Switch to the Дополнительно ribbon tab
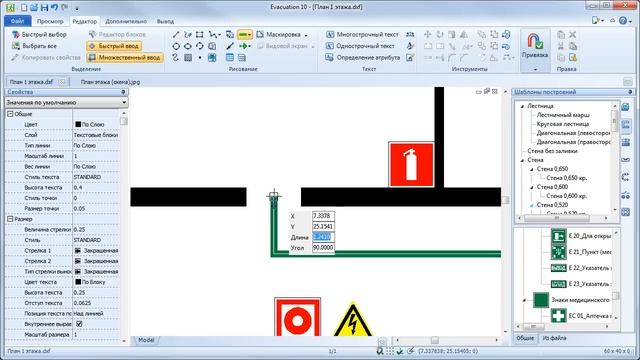 pos(126,21)
